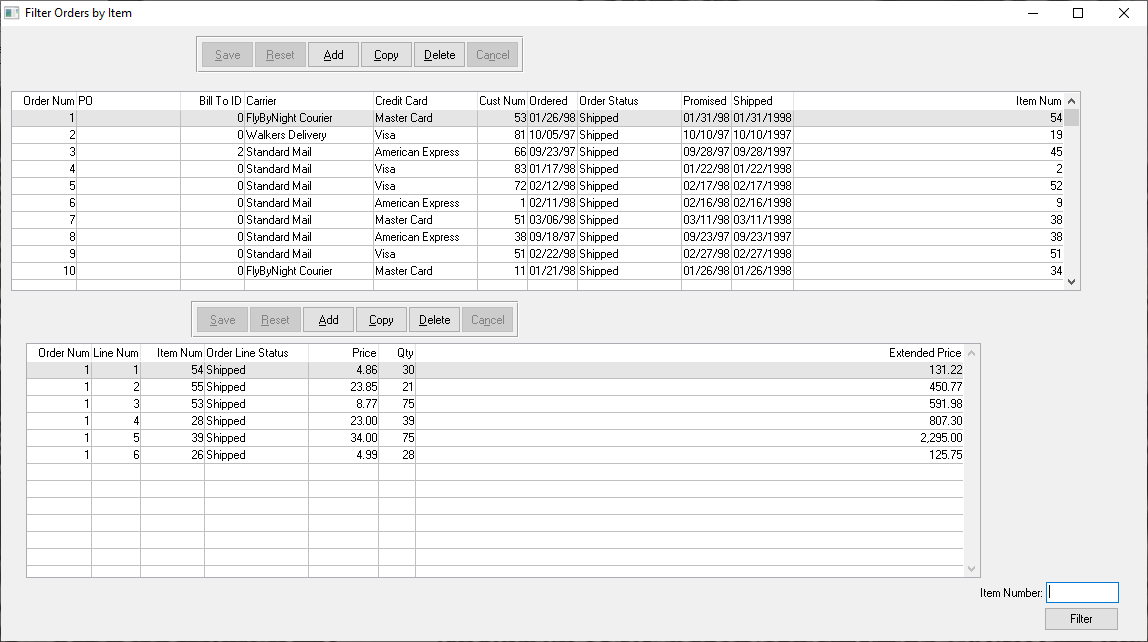1148x642 pixels.
Task: Click extended price 450.77 cell
Action: click(689, 387)
